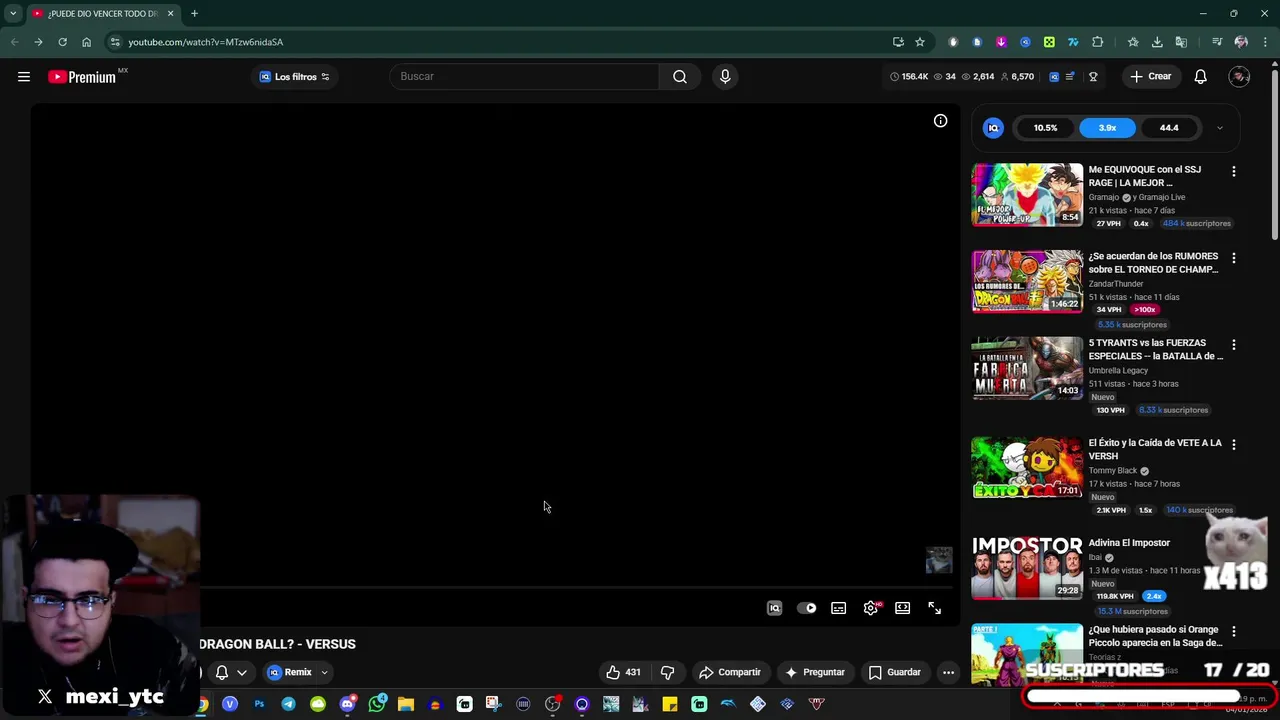Open Chrome media control icon
Screen dimensions: 1280x720
coord(1217,42)
